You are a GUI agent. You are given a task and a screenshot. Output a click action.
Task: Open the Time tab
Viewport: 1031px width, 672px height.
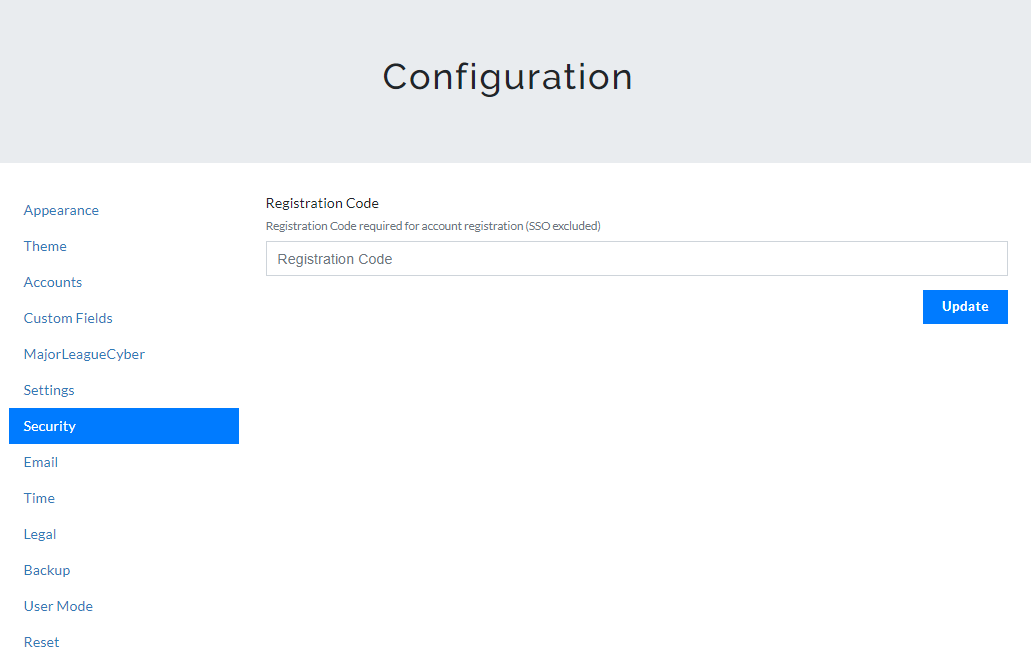(x=39, y=498)
